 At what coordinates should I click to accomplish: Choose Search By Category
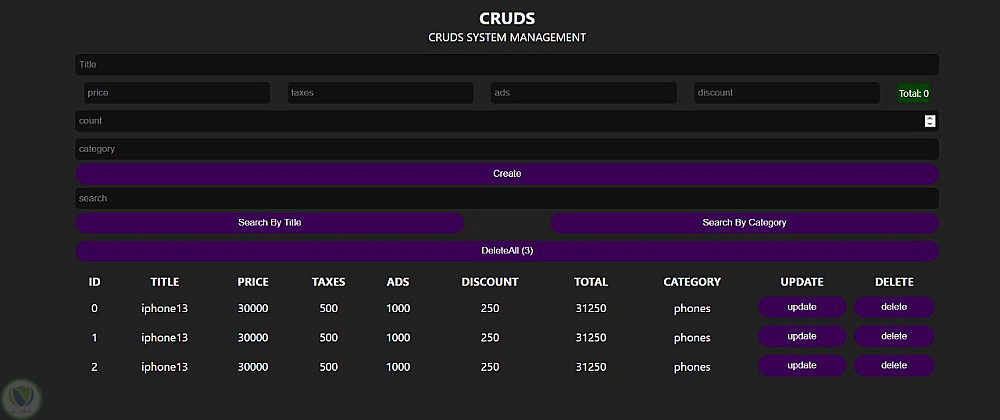744,223
